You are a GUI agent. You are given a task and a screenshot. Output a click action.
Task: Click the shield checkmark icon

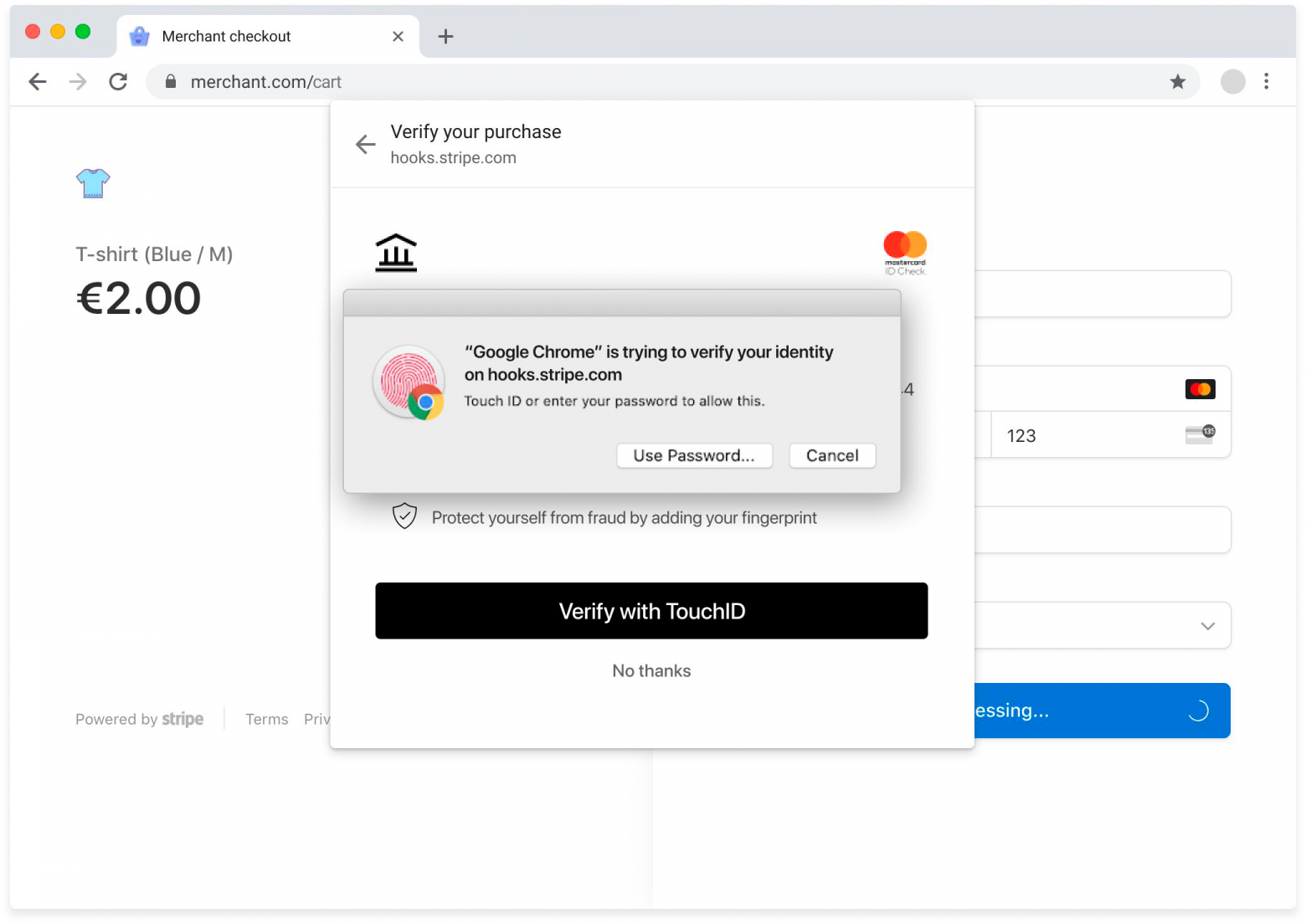404,516
